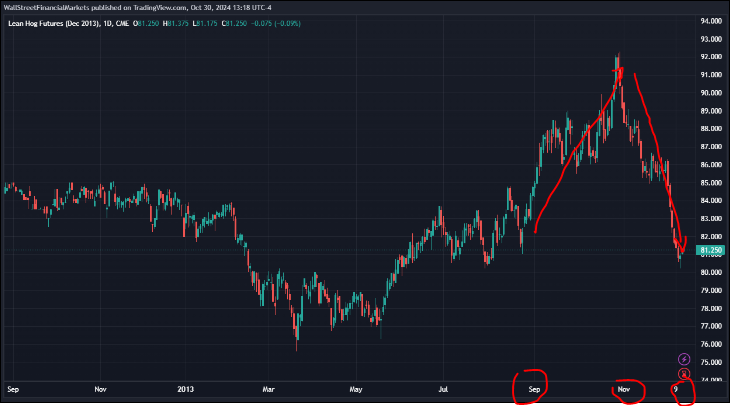
Task: Click the Mar label on time axis
Action: (266, 388)
